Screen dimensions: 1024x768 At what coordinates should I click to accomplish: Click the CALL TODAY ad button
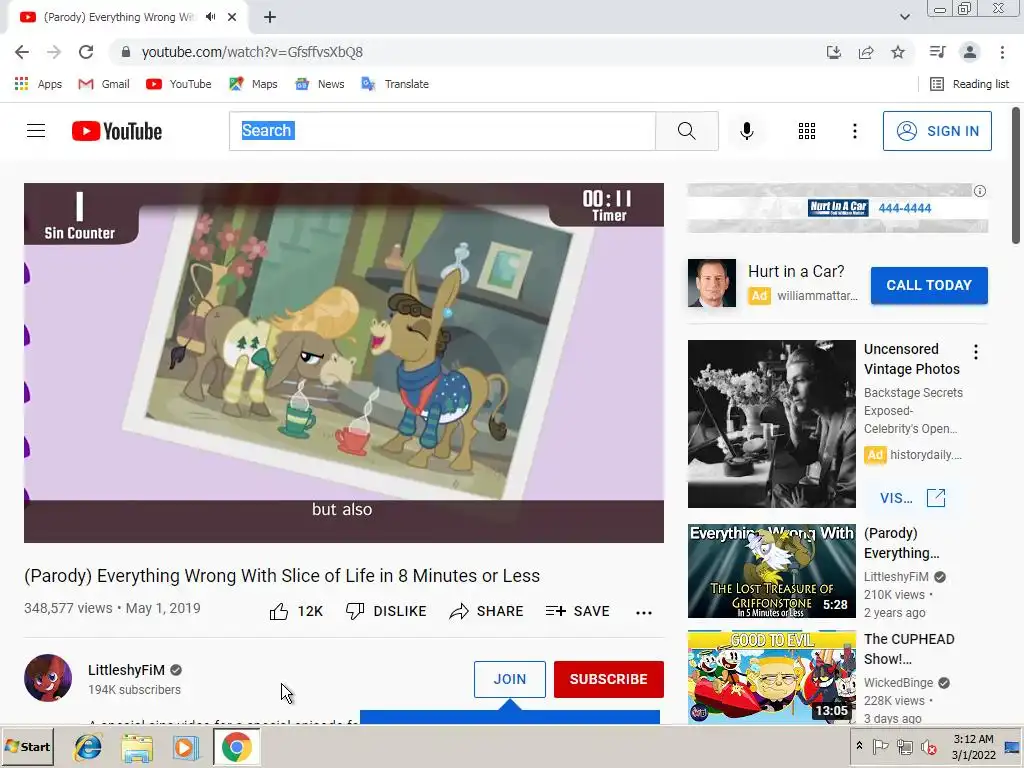929,285
